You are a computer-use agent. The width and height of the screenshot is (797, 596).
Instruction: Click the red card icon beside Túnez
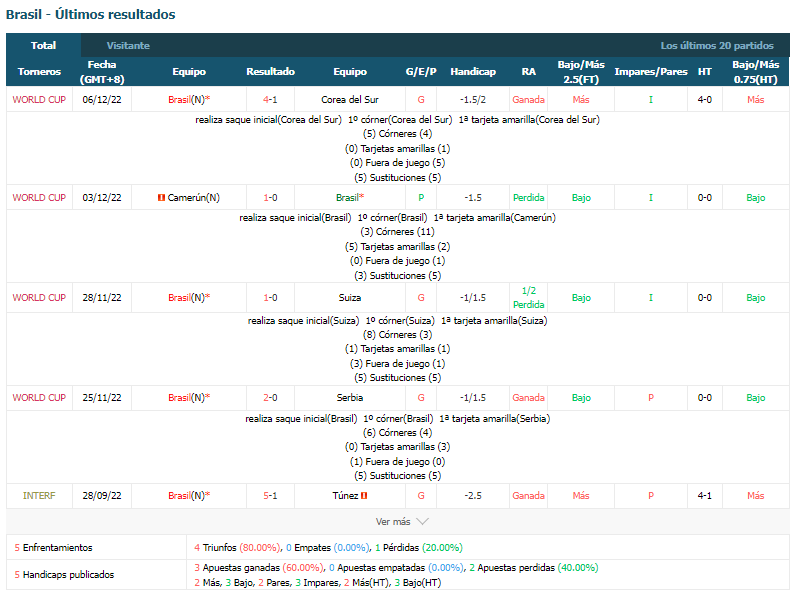(x=364, y=495)
